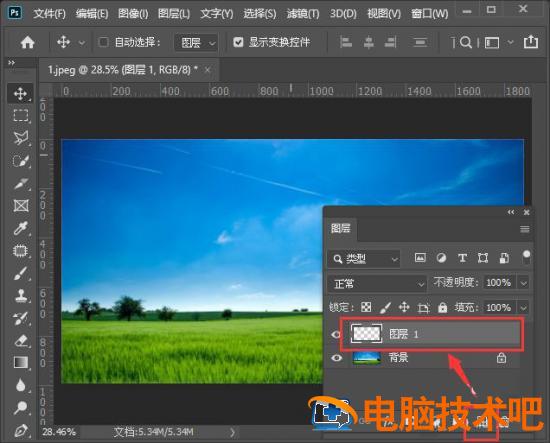Image resolution: width=550 pixels, height=443 pixels.
Task: Select the Frame tool
Action: pyautogui.click(x=20, y=206)
